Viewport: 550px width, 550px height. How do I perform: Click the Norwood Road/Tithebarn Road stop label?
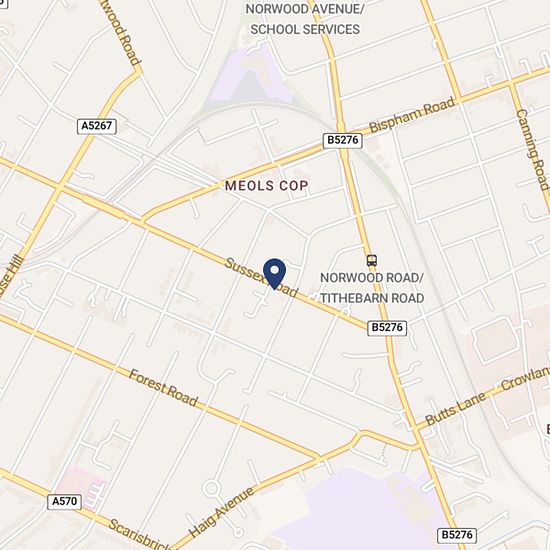(372, 288)
